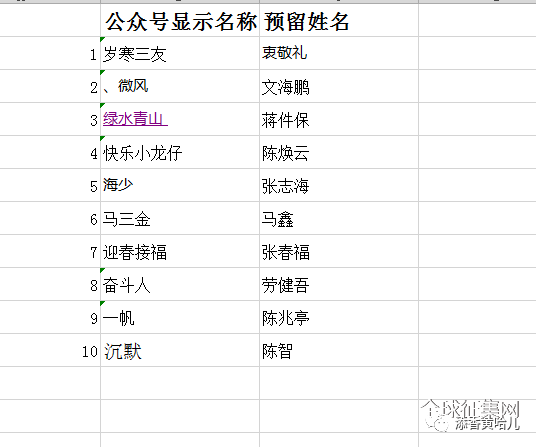
Task: Click the 迎春接福 cell
Action: (x=180, y=251)
